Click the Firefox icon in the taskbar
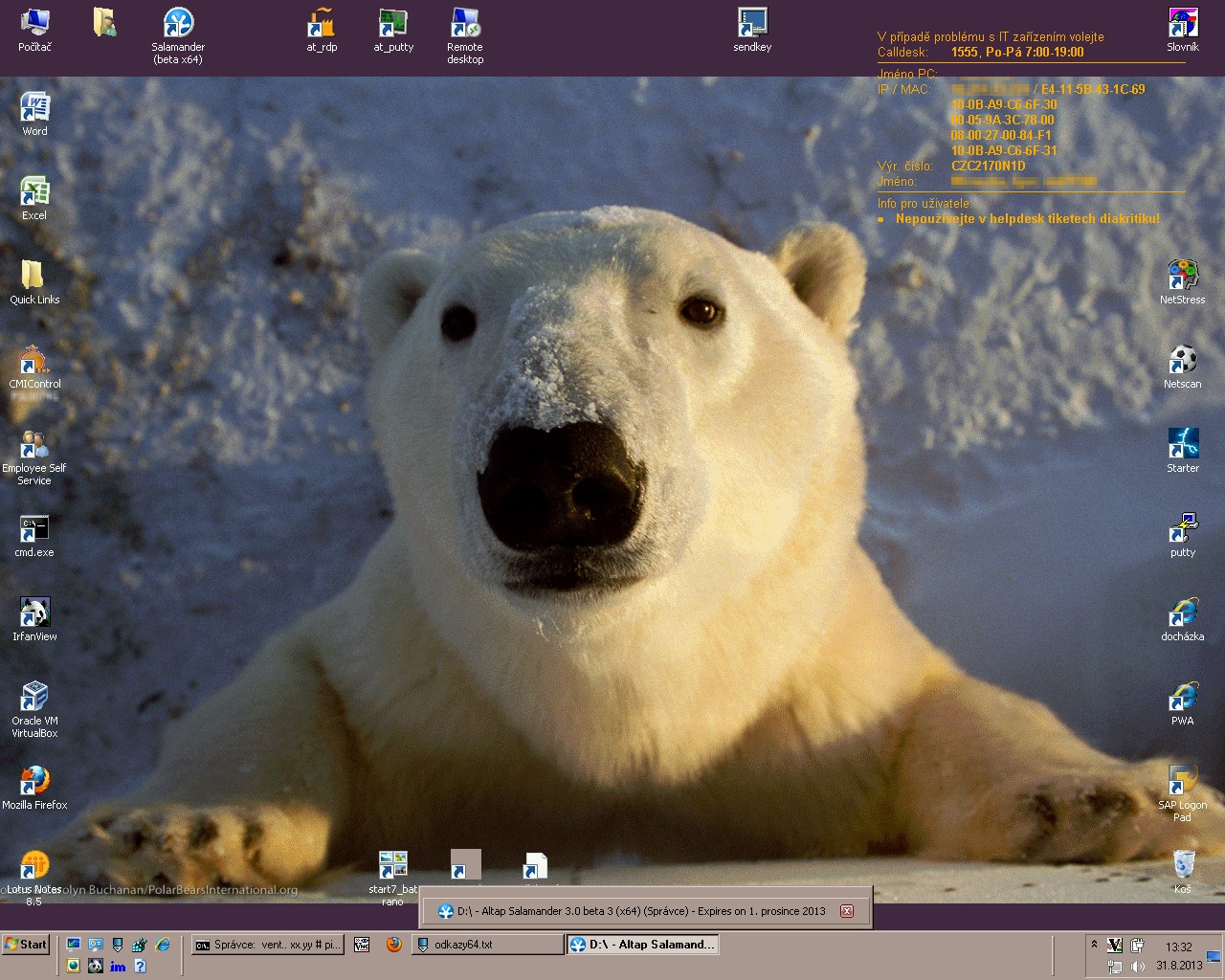1225x980 pixels. coord(393,945)
